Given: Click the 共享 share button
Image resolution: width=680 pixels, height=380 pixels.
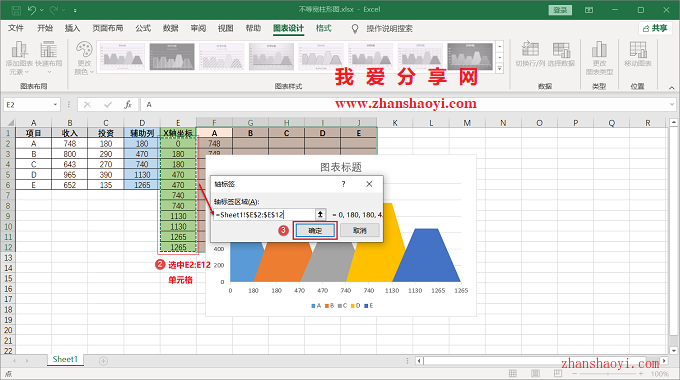Looking at the screenshot, I should pyautogui.click(x=655, y=28).
